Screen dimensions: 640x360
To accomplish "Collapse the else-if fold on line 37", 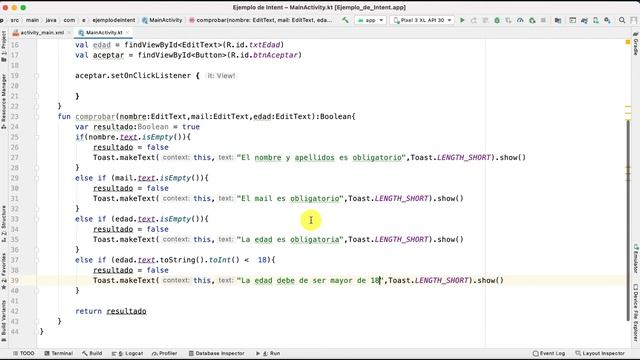I will 36,260.
